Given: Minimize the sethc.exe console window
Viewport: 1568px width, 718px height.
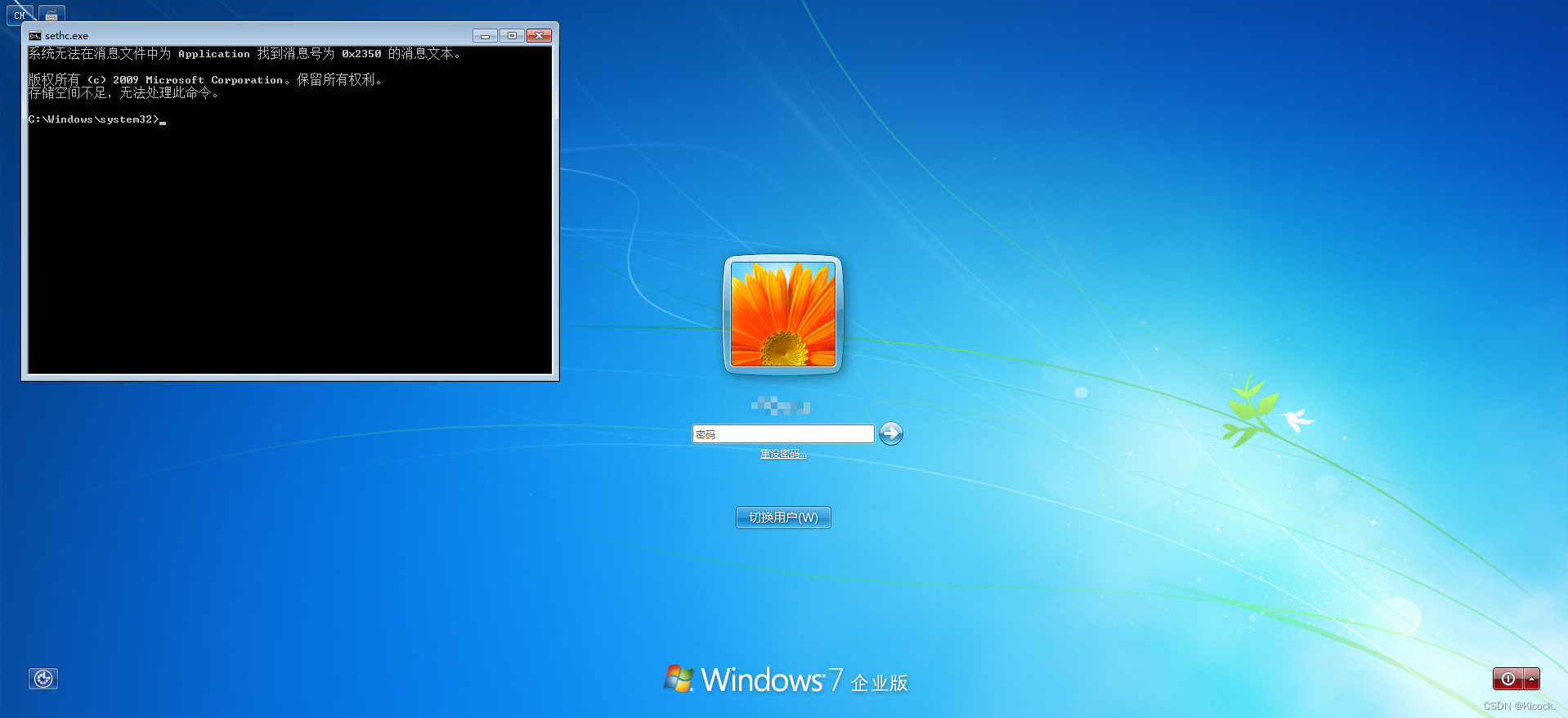Looking at the screenshot, I should 485,36.
